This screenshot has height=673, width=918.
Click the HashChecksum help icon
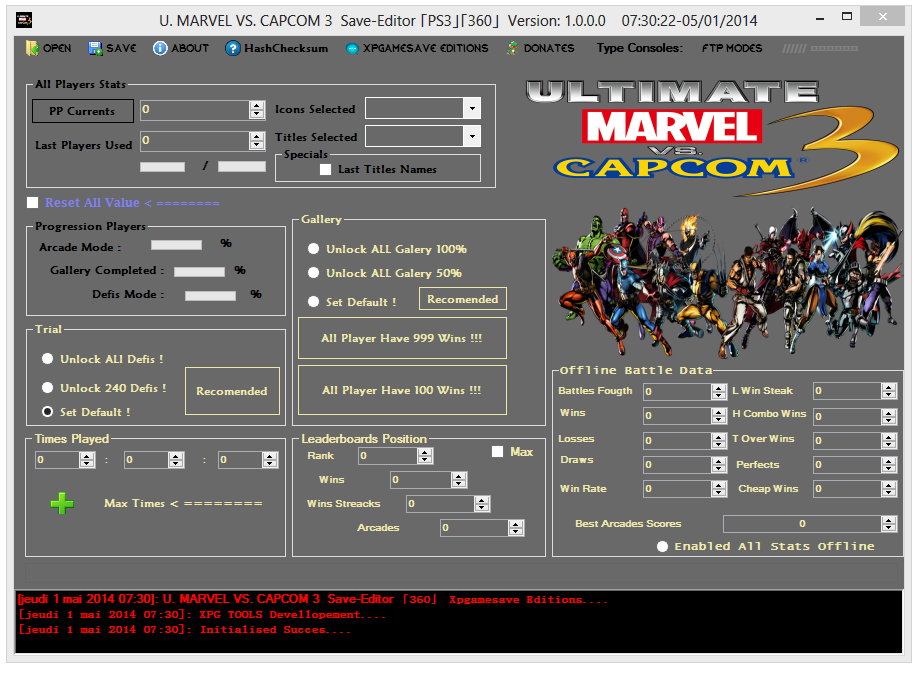(233, 48)
